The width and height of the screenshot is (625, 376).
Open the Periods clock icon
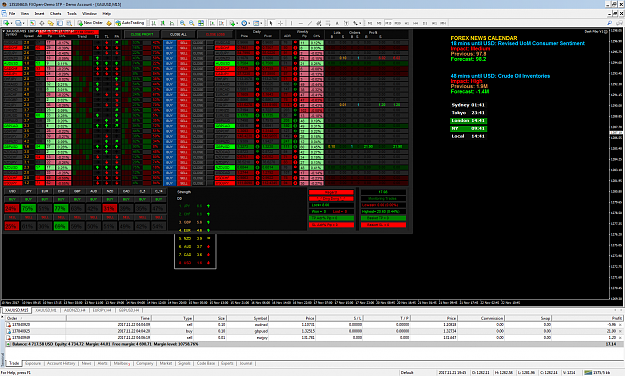[244, 23]
